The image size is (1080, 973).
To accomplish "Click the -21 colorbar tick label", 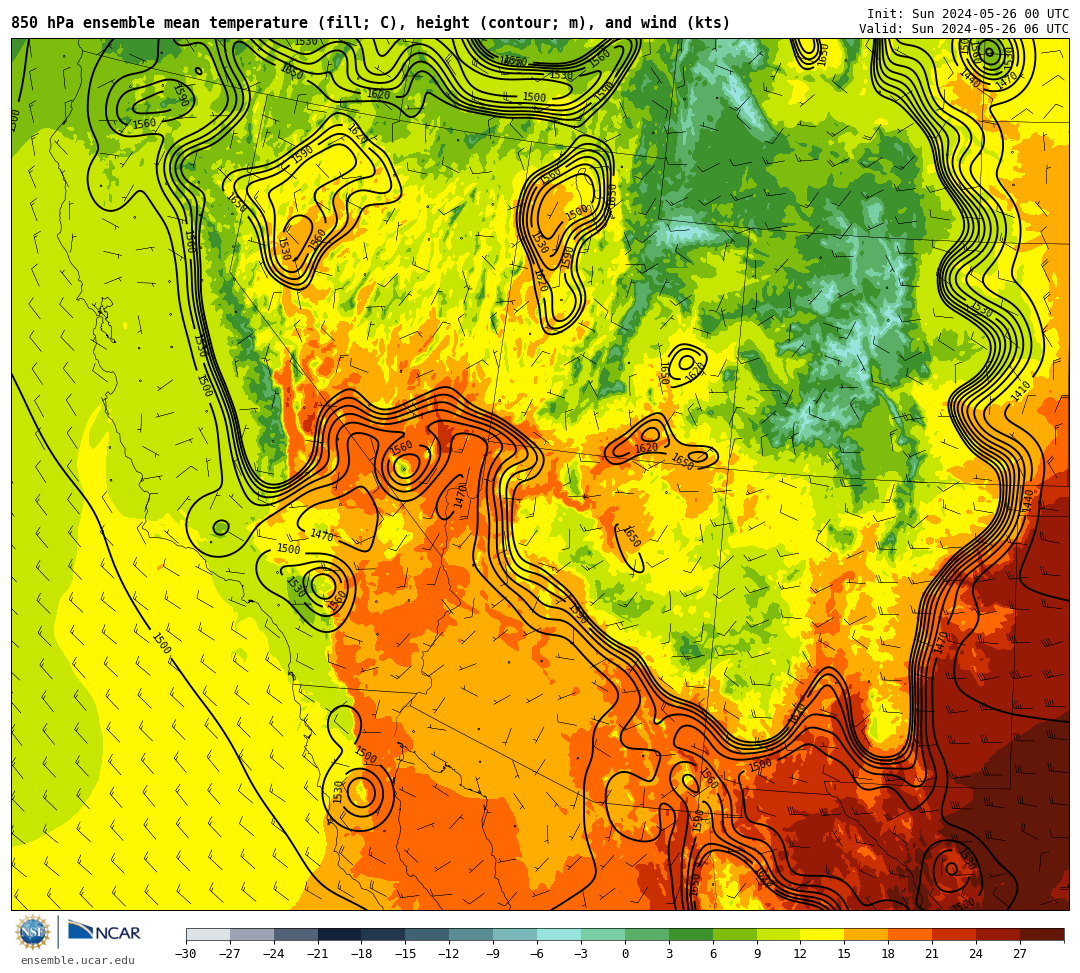I will pyautogui.click(x=318, y=954).
